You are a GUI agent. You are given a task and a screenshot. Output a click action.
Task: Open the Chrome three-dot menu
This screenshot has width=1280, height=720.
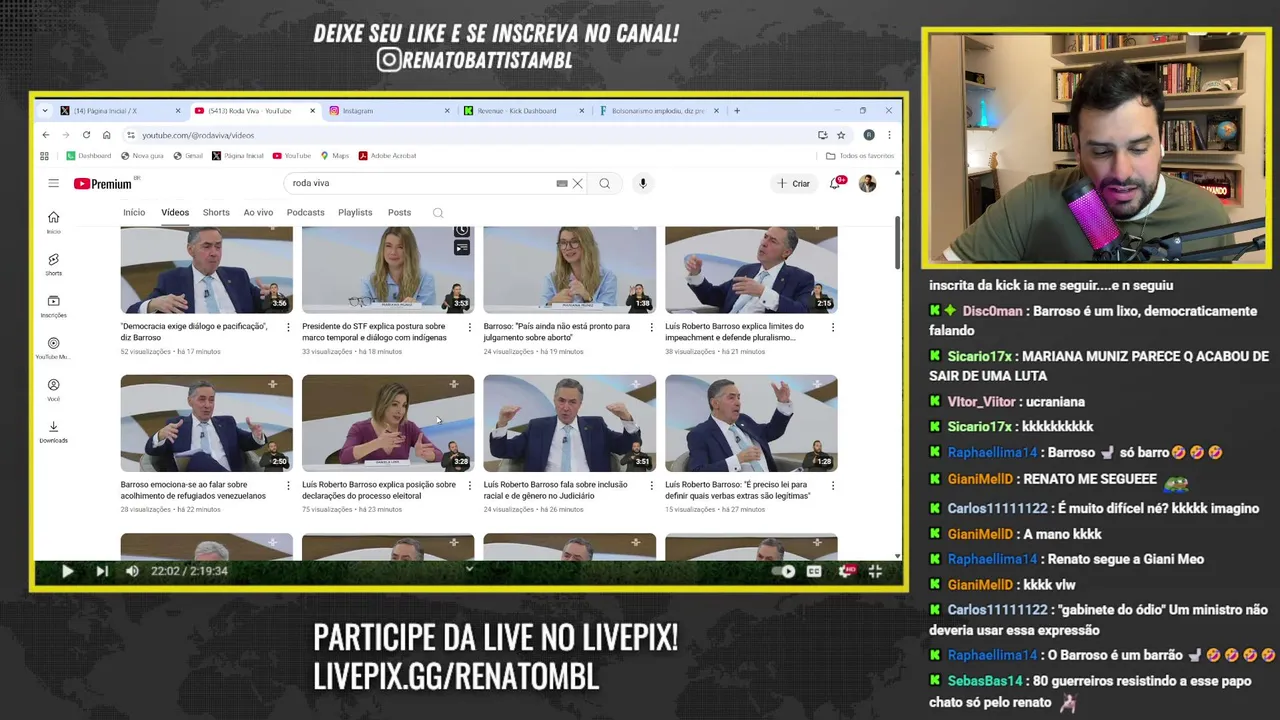pyautogui.click(x=889, y=135)
